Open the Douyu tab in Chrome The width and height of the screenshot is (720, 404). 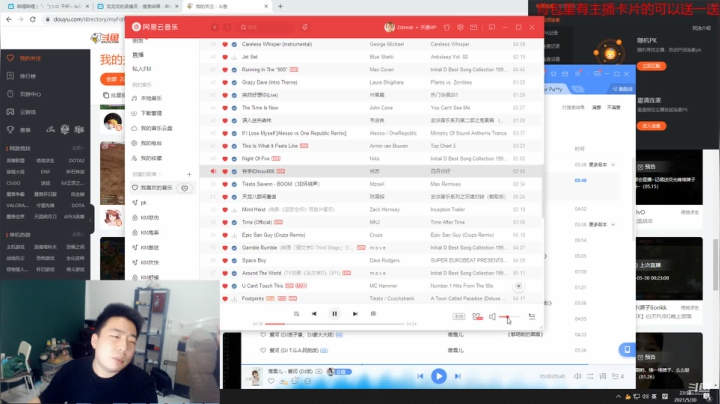coord(228,6)
